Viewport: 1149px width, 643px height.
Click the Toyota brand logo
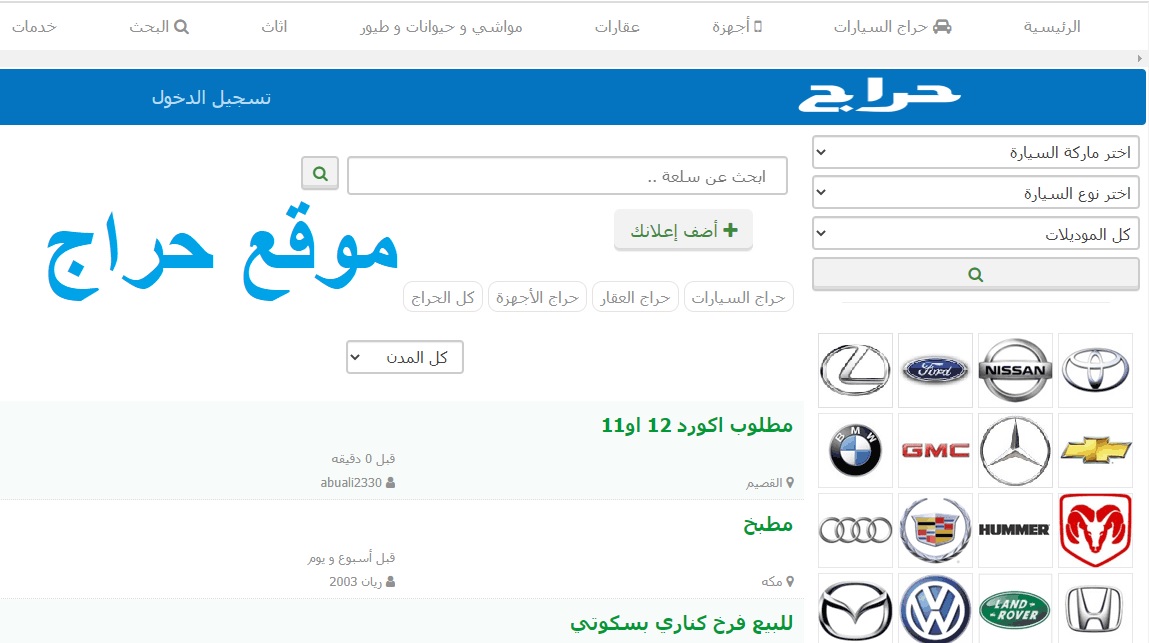point(1096,370)
